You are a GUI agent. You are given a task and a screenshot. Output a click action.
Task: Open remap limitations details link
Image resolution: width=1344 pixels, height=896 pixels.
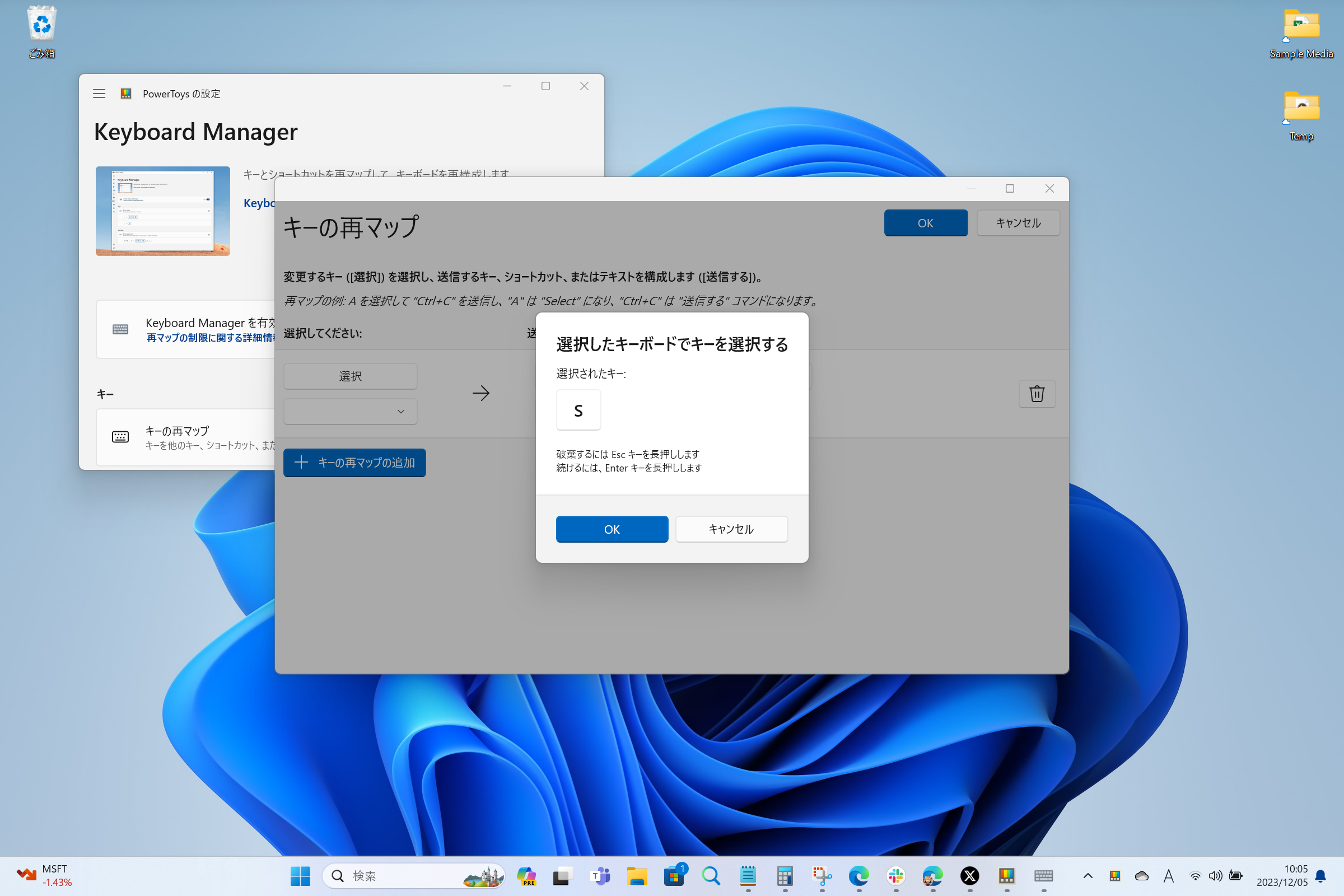tap(211, 338)
